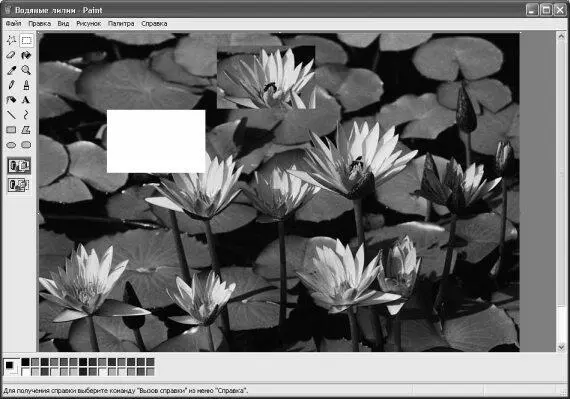Pick the Airbrush tool

click(x=11, y=100)
